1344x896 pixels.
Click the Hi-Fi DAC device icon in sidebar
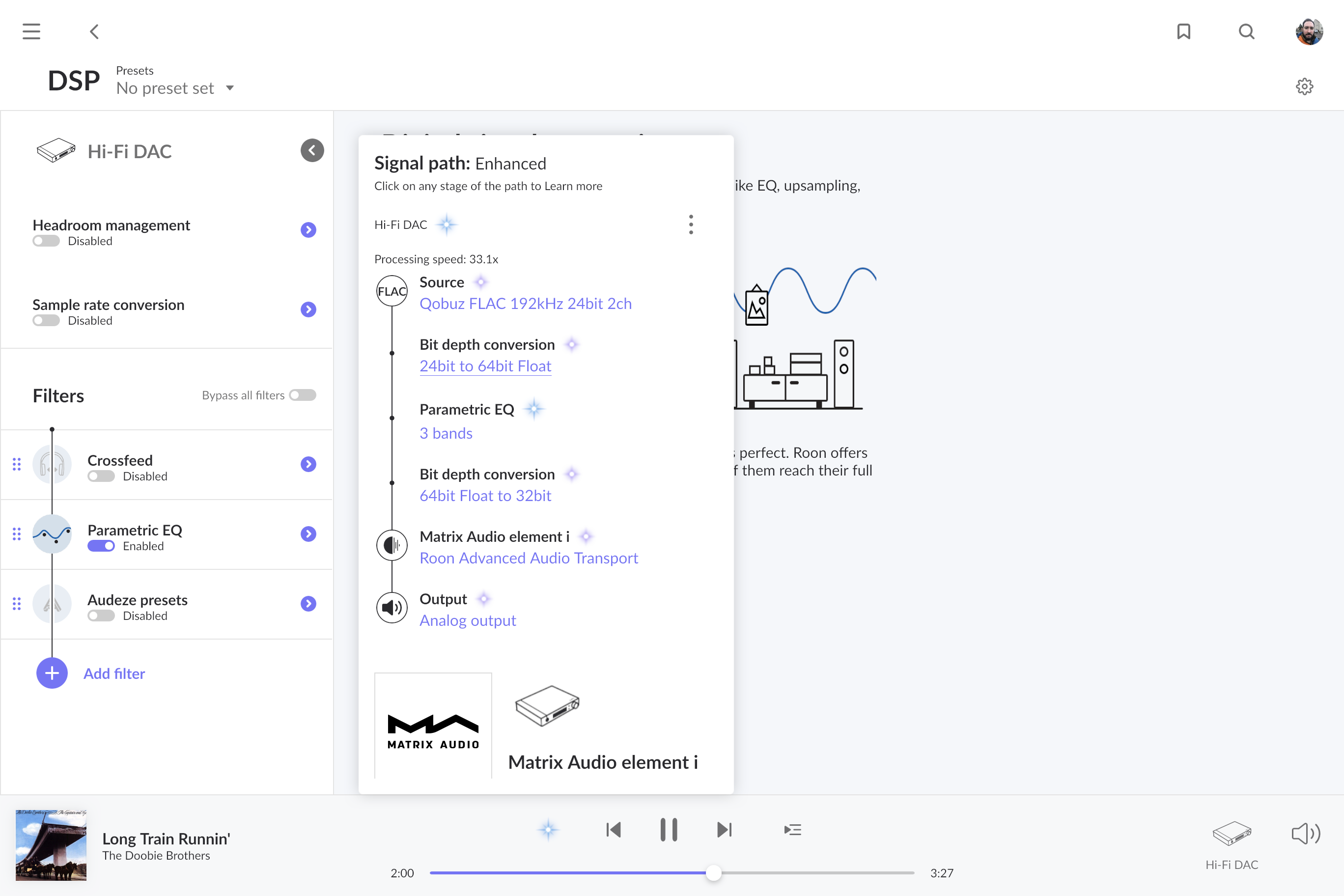pyautogui.click(x=56, y=151)
